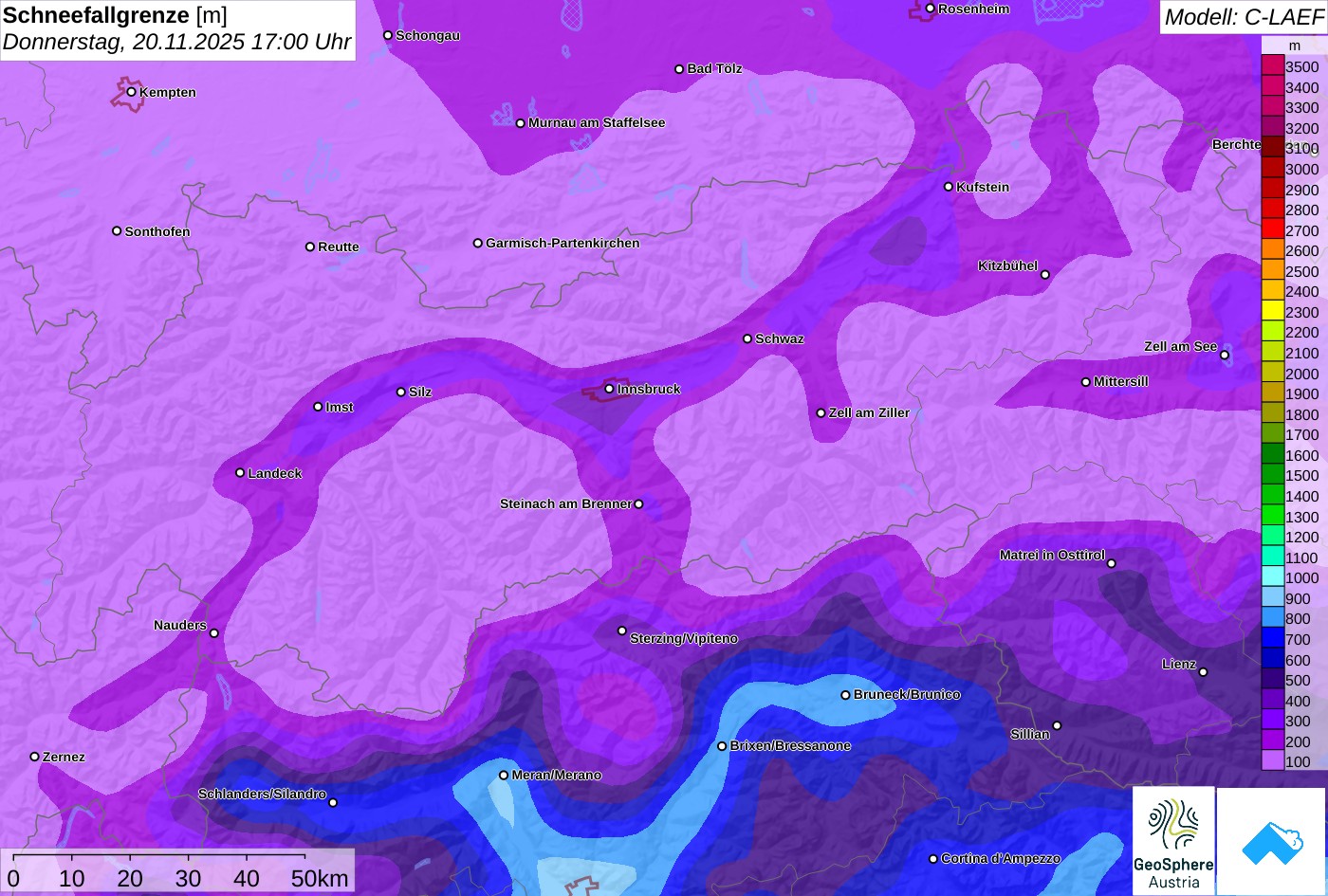
Task: Click the Zell am See marker dot
Action: pyautogui.click(x=1225, y=356)
